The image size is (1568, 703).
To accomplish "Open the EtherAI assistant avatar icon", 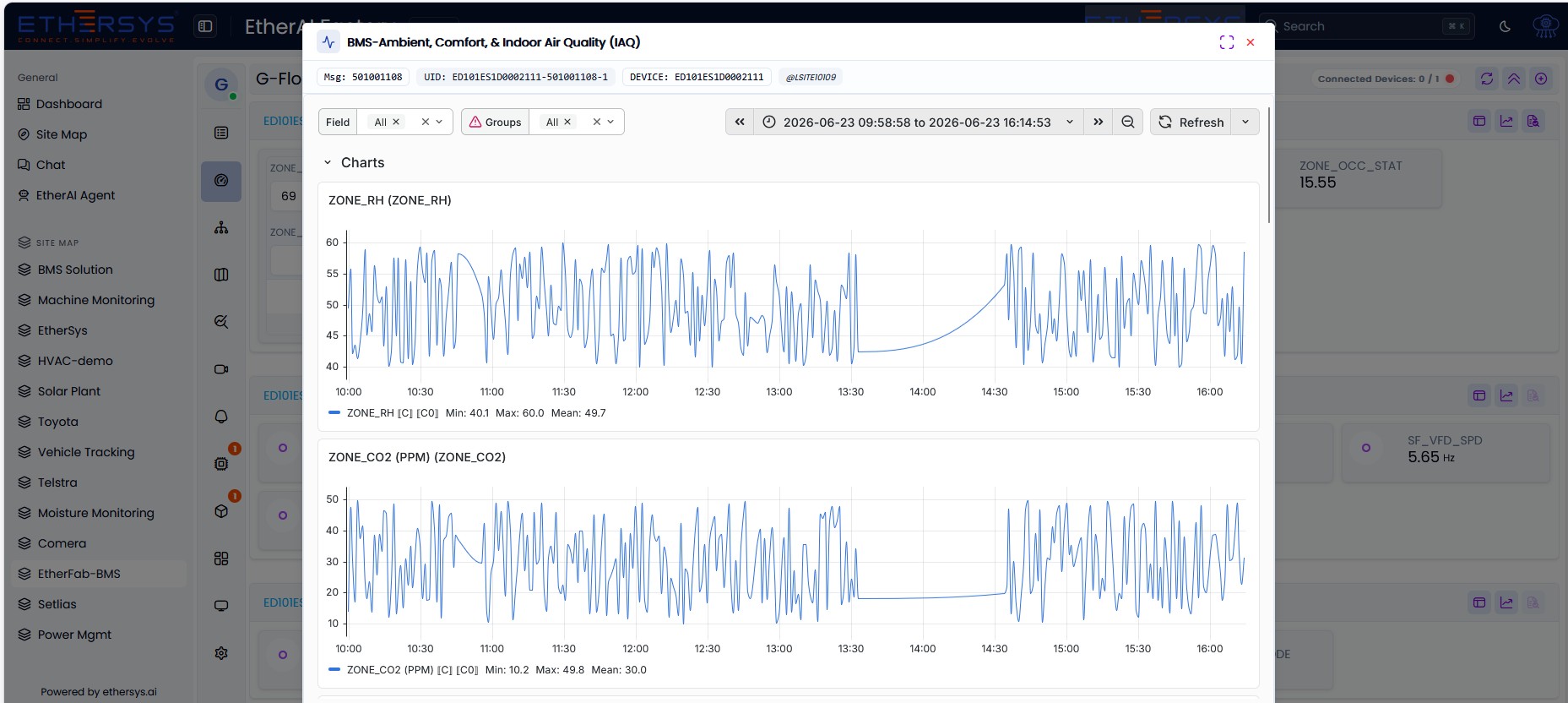I will 1545,26.
